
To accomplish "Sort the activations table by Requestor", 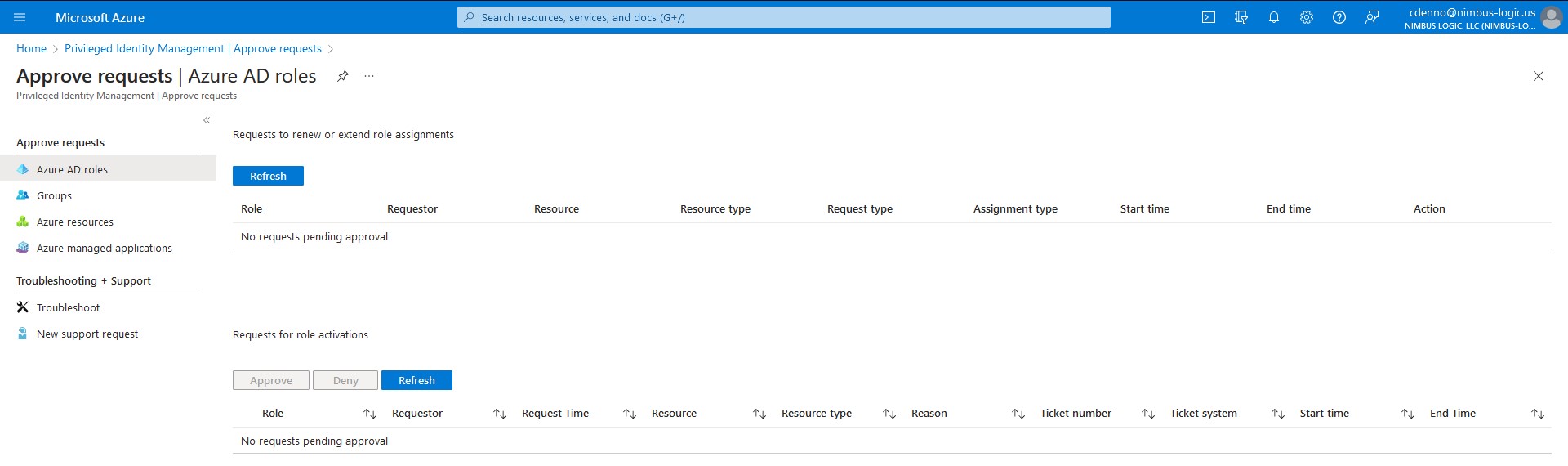I will coord(500,414).
